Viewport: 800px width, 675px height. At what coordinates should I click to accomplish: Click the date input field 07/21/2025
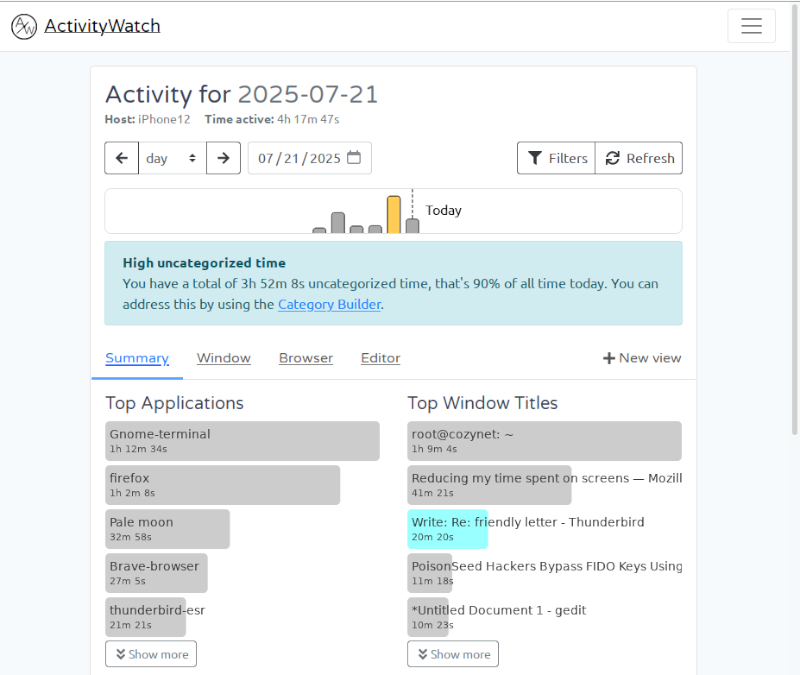tap(298, 158)
